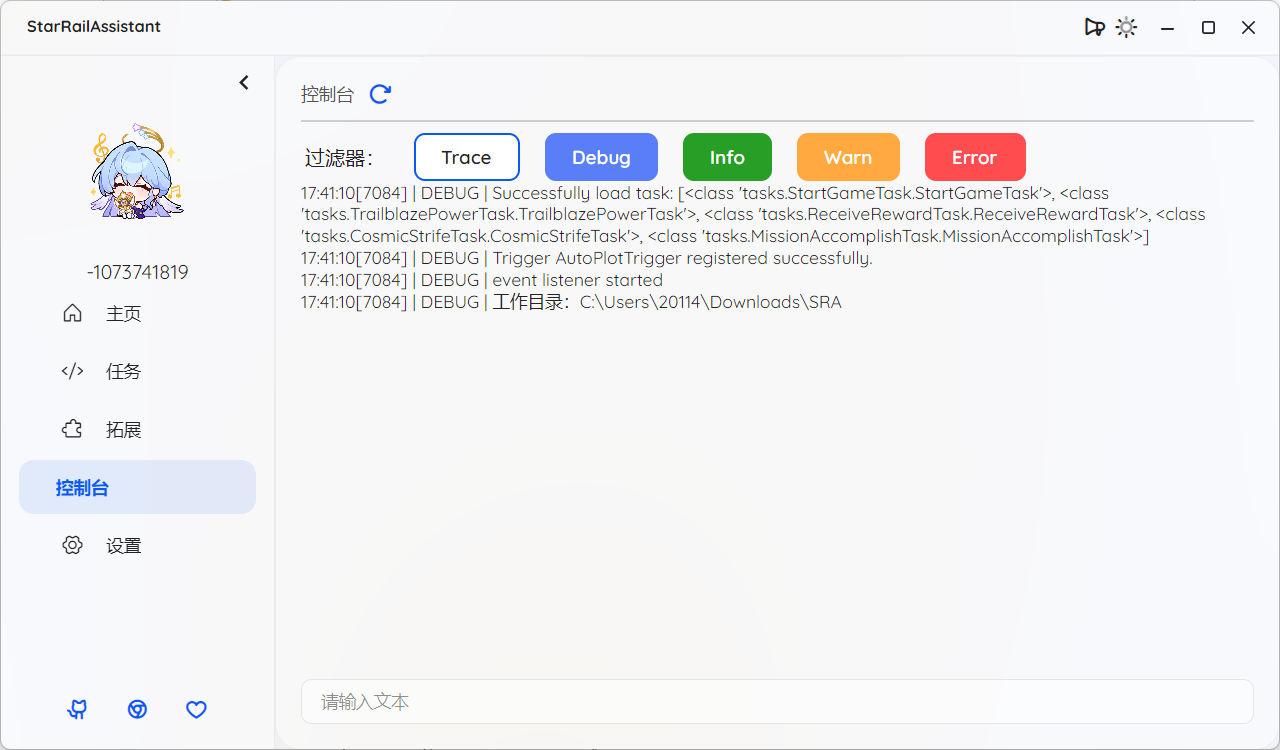Image resolution: width=1280 pixels, height=750 pixels.
Task: Click the Error filter button
Action: point(975,157)
